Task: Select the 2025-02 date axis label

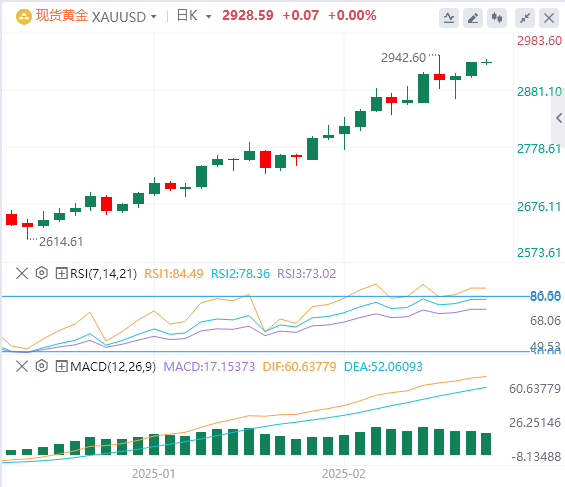Action: click(344, 473)
